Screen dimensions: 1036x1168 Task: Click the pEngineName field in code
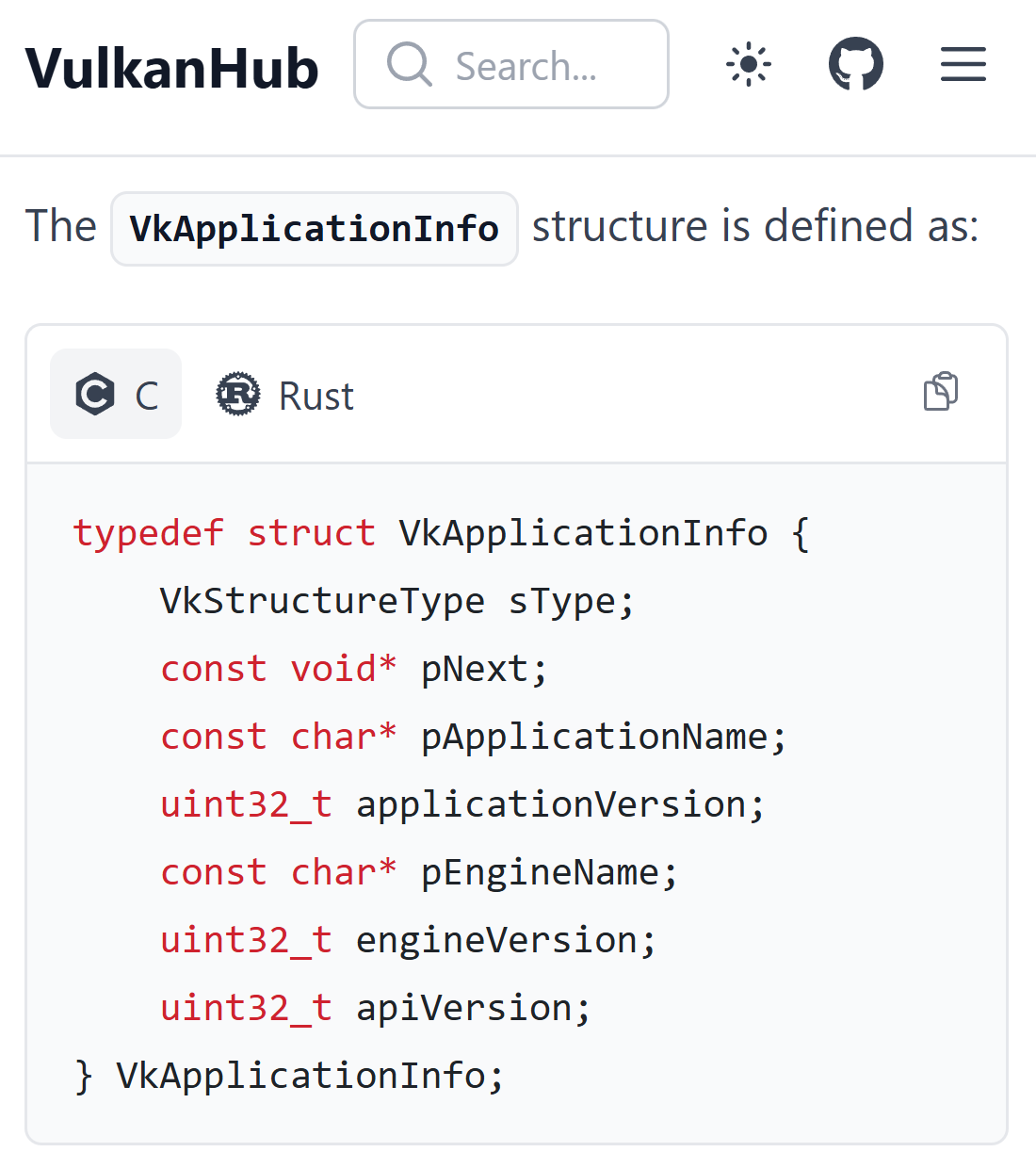tap(540, 872)
